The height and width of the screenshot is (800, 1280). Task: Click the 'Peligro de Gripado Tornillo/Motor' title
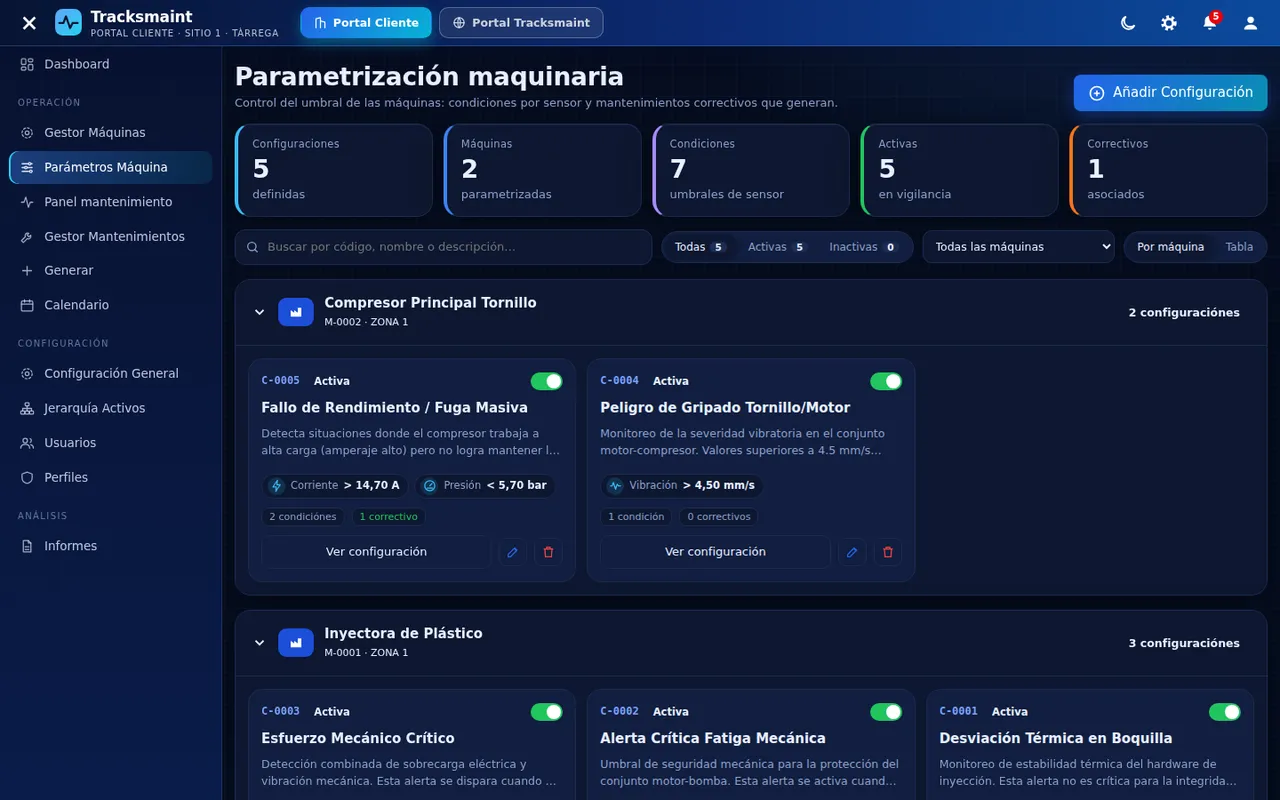pyautogui.click(x=725, y=408)
